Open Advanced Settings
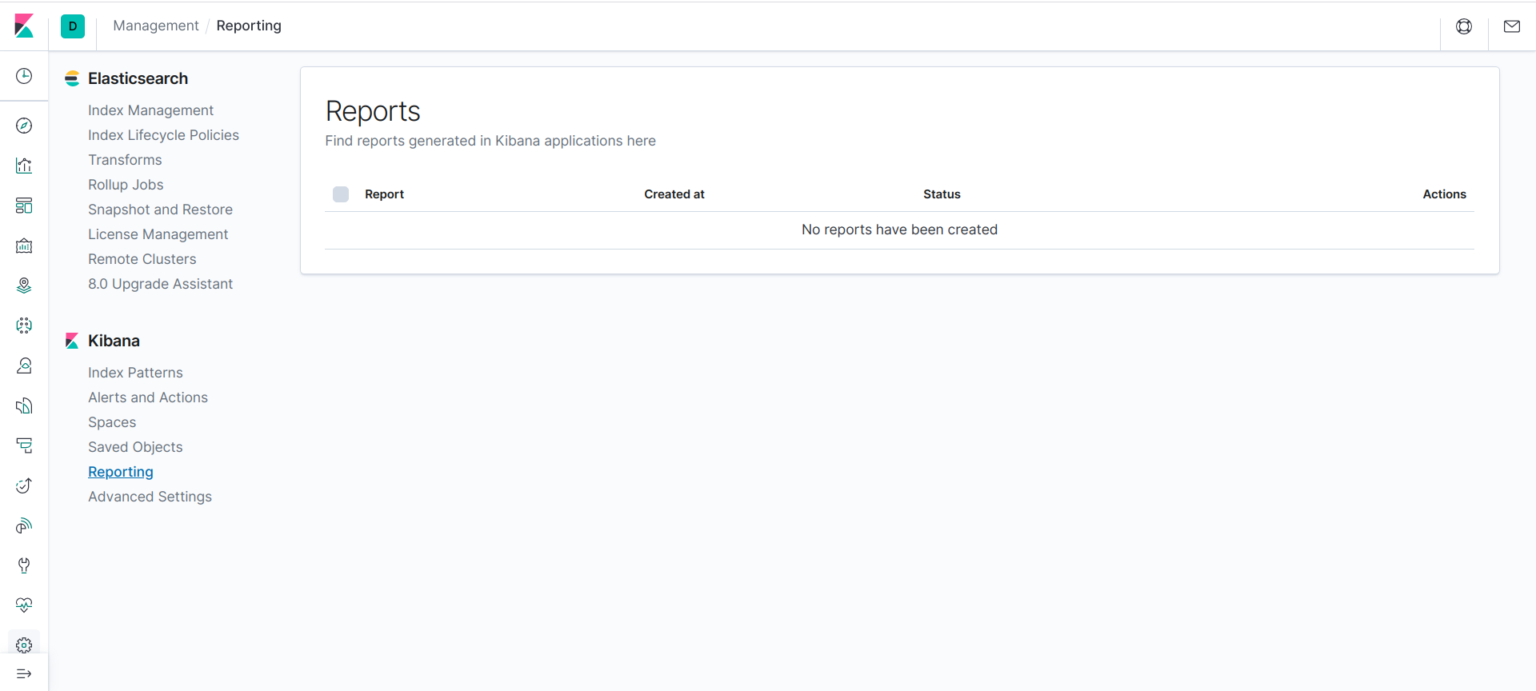Screen dimensions: 1536x691 point(150,496)
